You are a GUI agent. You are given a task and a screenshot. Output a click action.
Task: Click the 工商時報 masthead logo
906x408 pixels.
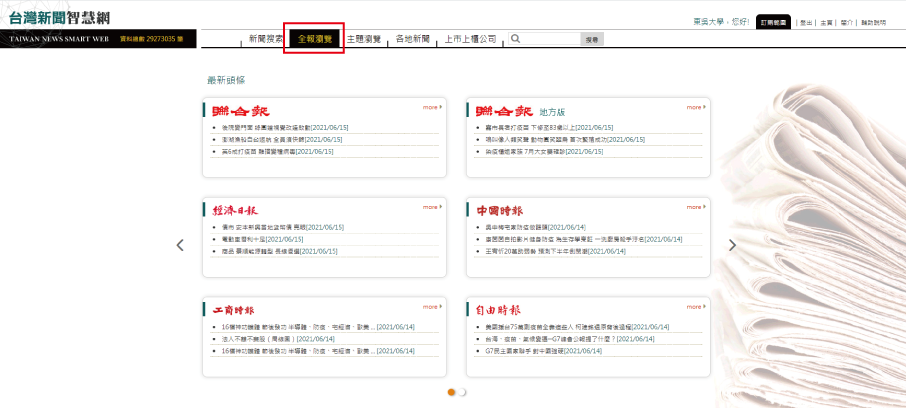tap(233, 310)
